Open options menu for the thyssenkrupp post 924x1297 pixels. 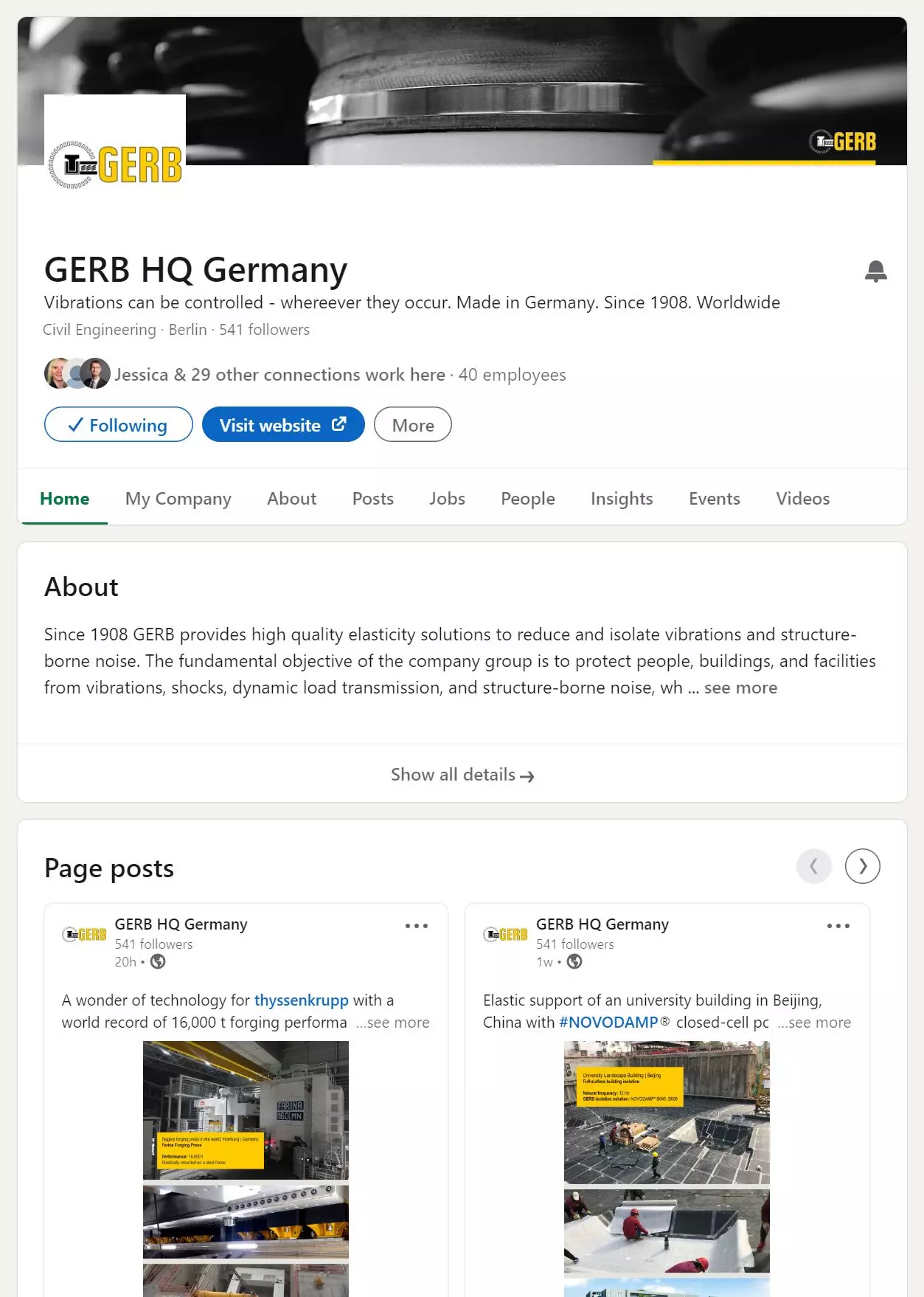pyautogui.click(x=417, y=925)
